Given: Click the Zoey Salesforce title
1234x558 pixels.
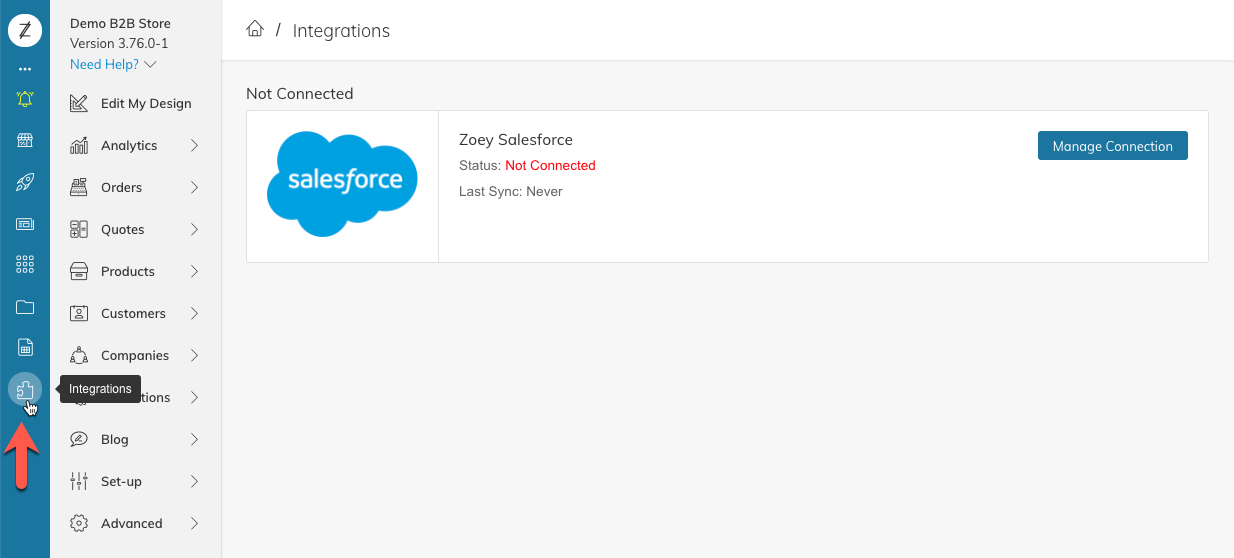Looking at the screenshot, I should point(515,139).
